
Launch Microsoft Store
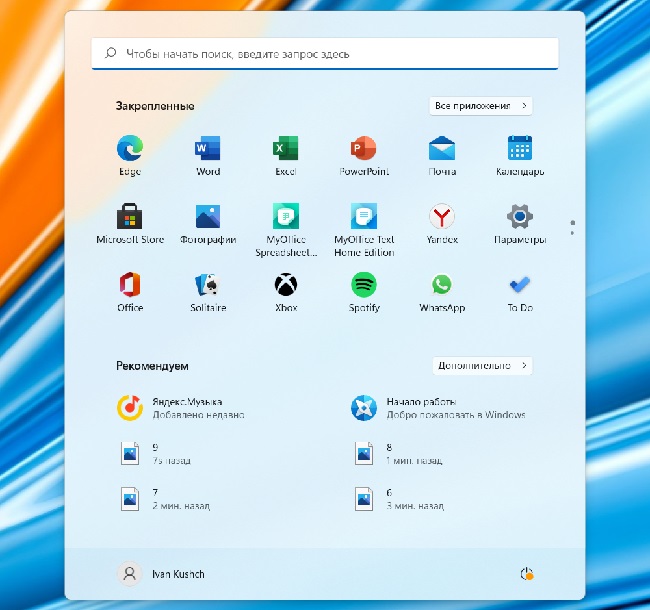tap(130, 224)
